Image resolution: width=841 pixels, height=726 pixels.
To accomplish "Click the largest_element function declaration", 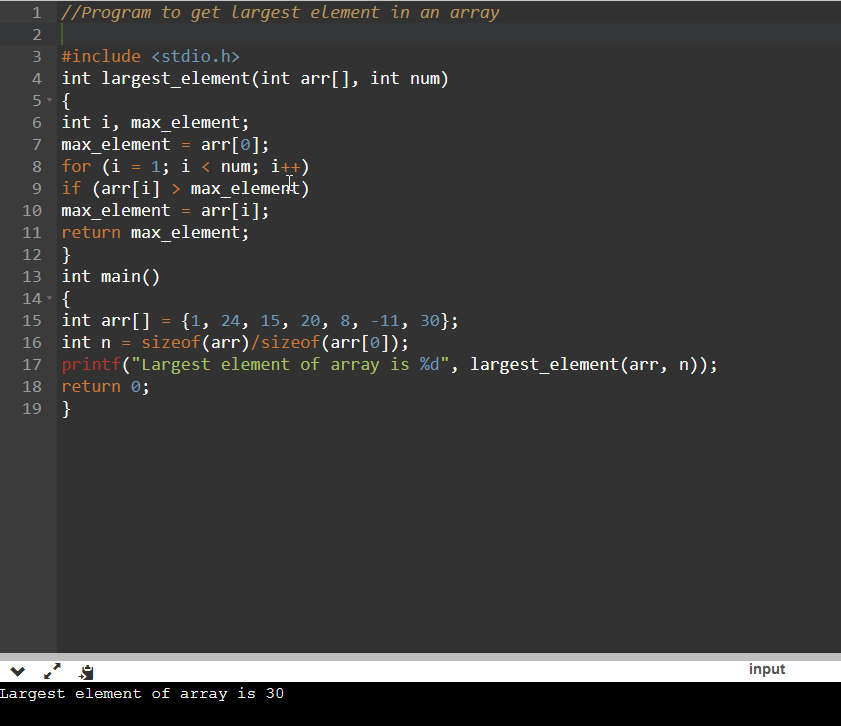I will click(x=255, y=78).
